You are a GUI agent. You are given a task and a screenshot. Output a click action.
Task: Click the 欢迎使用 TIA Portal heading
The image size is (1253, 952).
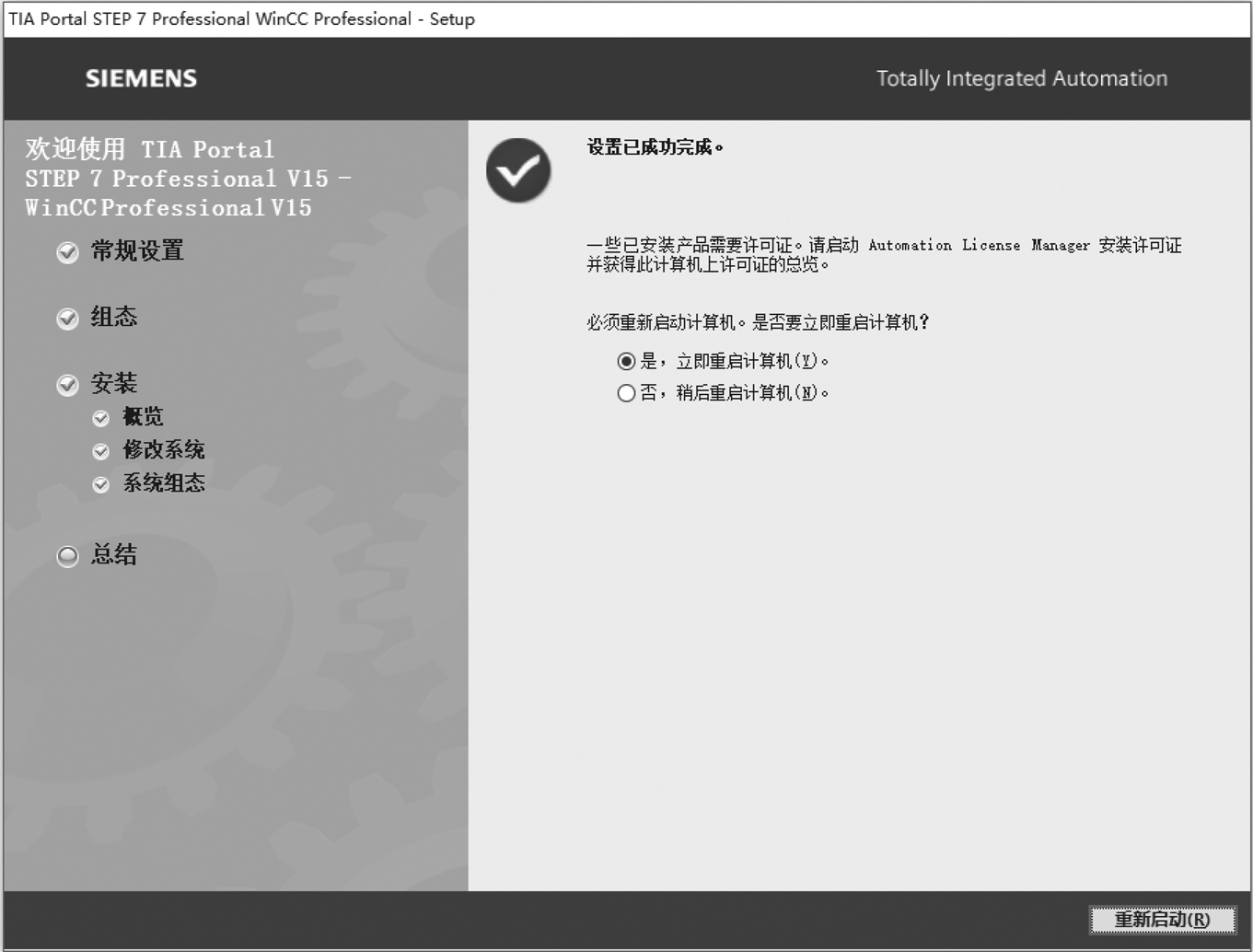click(188, 179)
